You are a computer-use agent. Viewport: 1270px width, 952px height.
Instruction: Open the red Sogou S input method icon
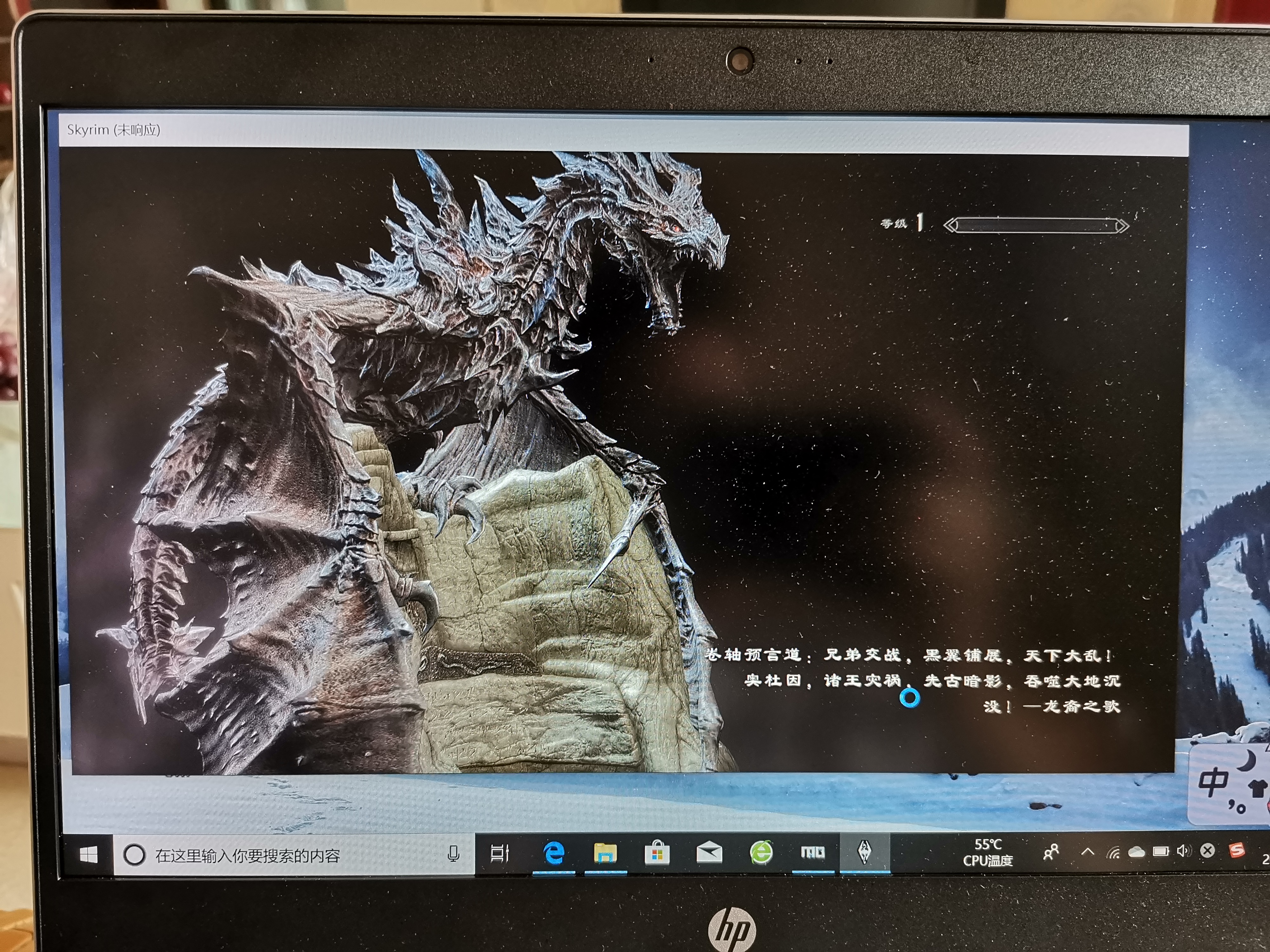tap(1237, 850)
